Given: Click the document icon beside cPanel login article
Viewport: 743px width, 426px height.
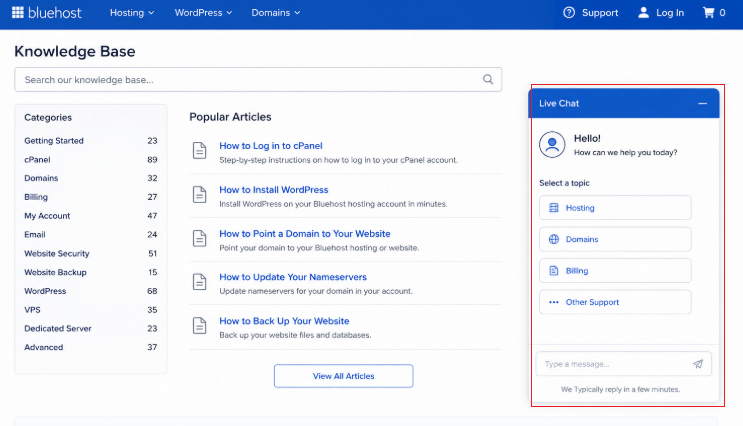Looking at the screenshot, I should pyautogui.click(x=199, y=151).
